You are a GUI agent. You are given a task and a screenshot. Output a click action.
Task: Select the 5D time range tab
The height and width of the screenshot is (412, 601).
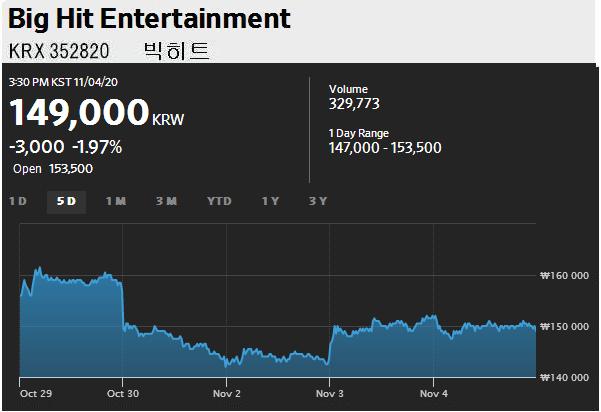tap(67, 201)
